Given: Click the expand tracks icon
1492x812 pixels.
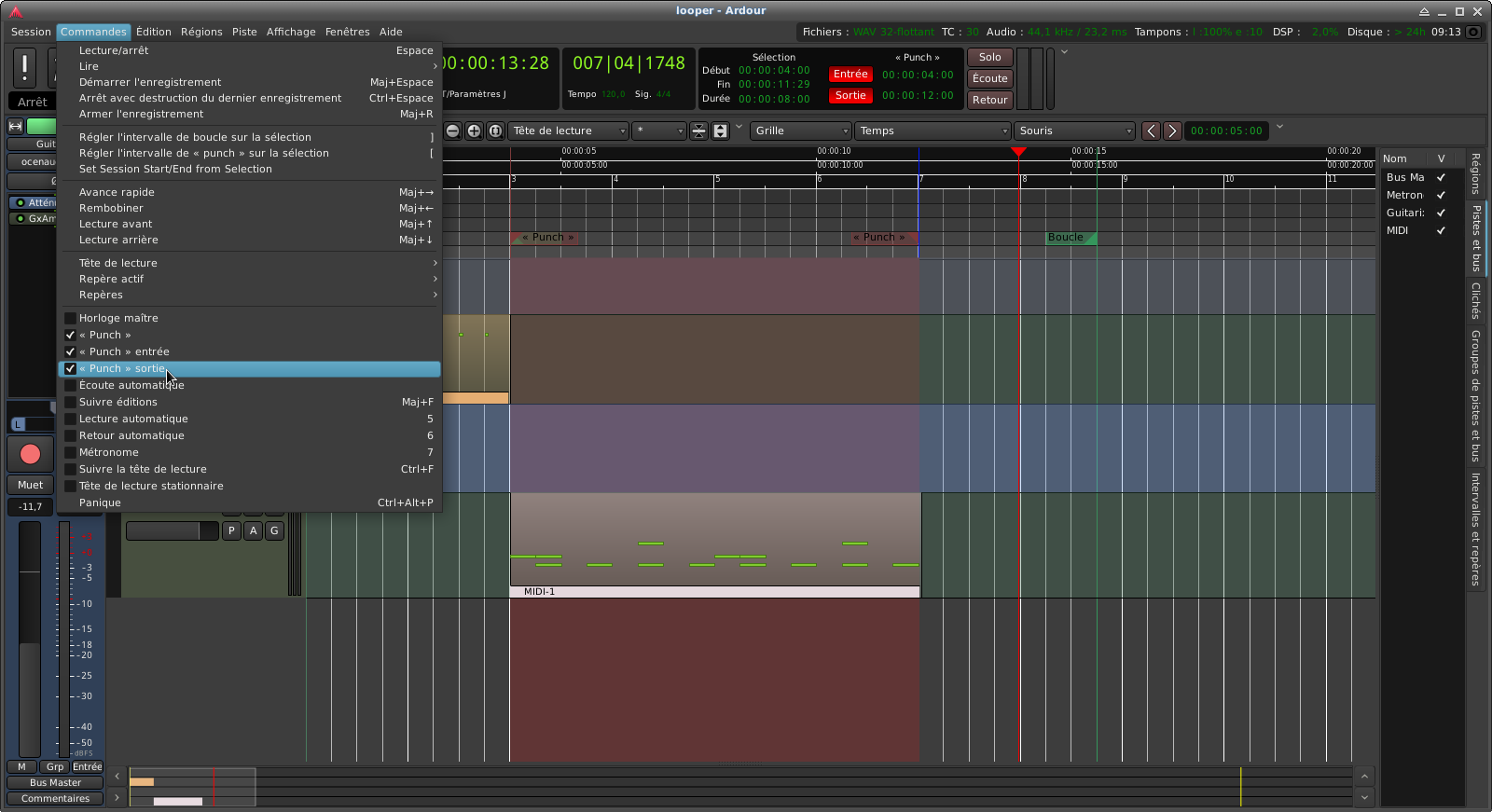Looking at the screenshot, I should [x=720, y=131].
